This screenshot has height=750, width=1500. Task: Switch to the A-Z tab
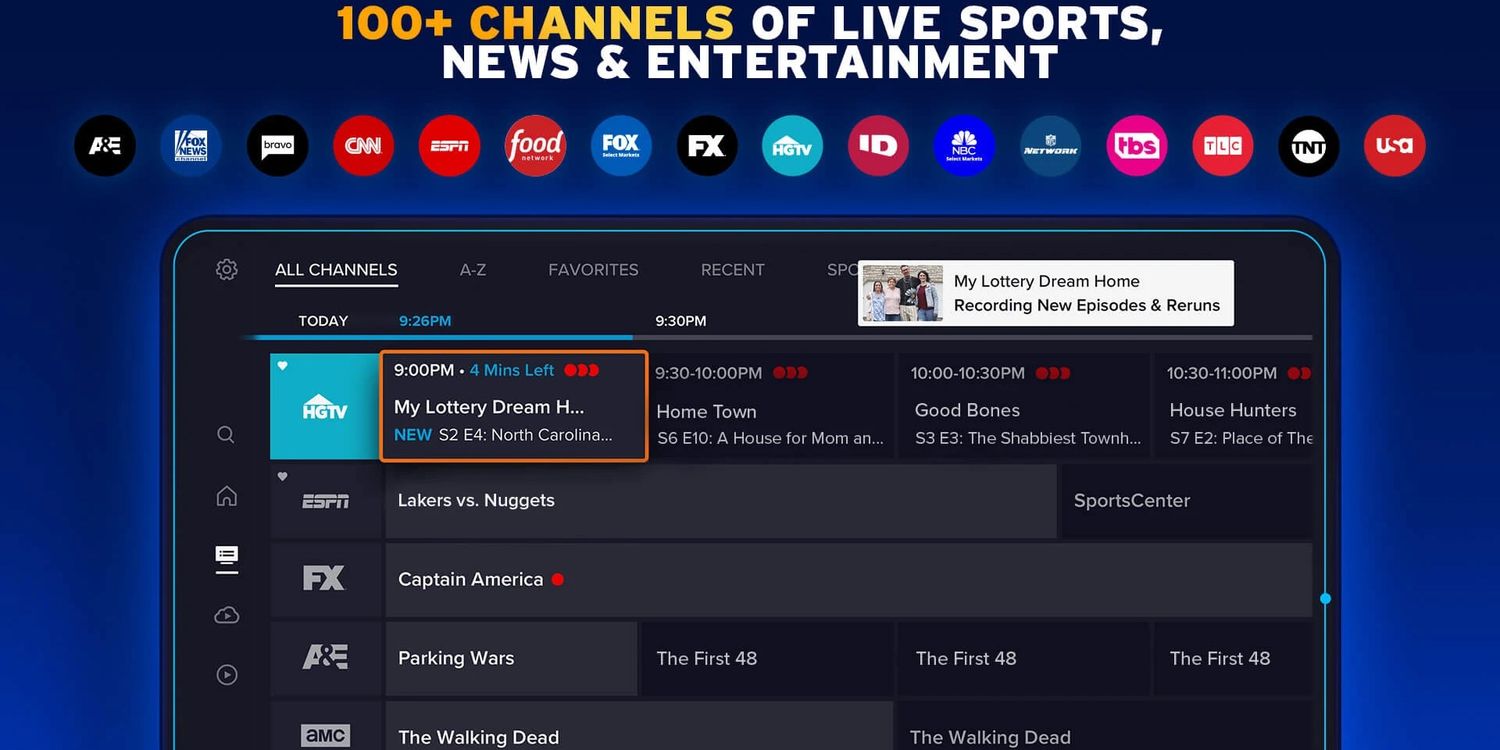pos(473,270)
